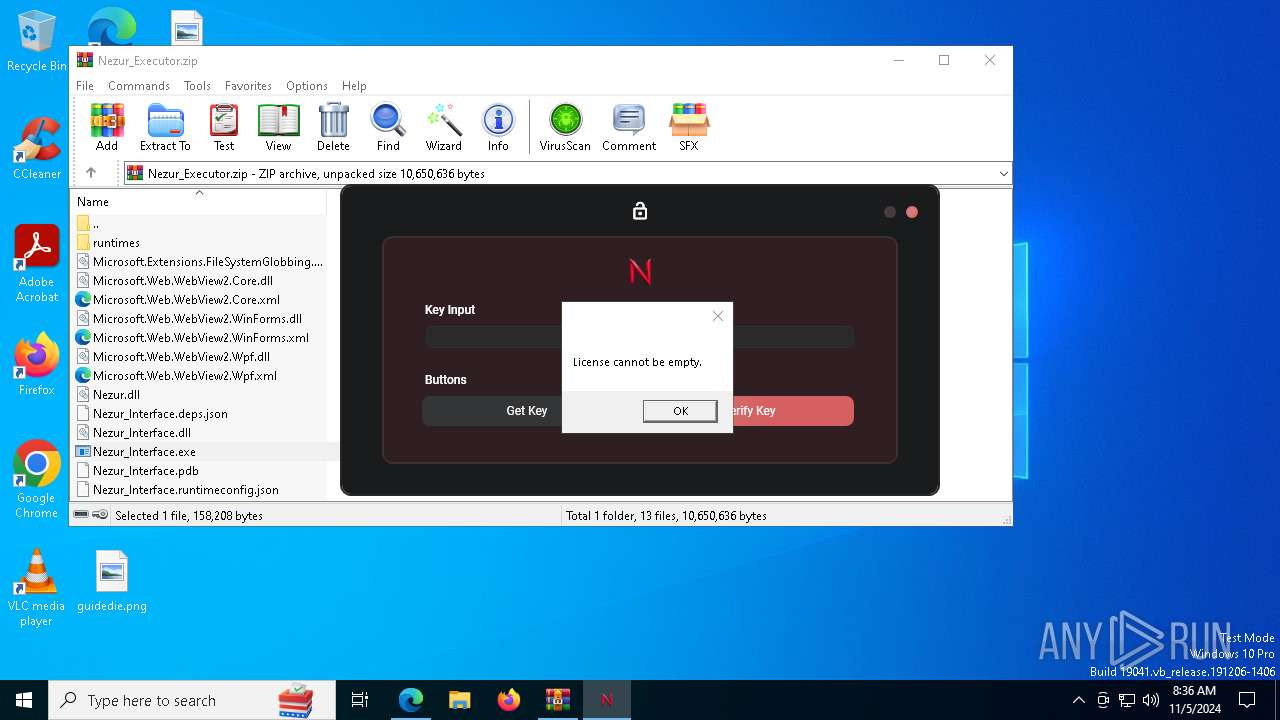Select the runtimes folder

(199, 243)
